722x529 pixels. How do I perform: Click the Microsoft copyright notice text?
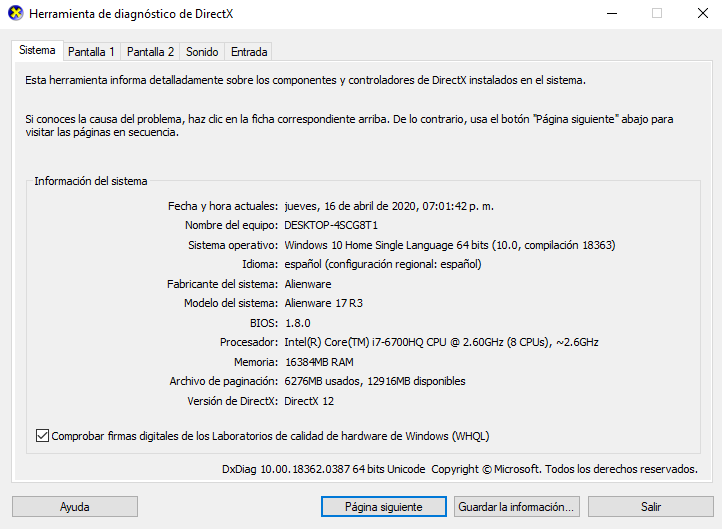pos(565,469)
